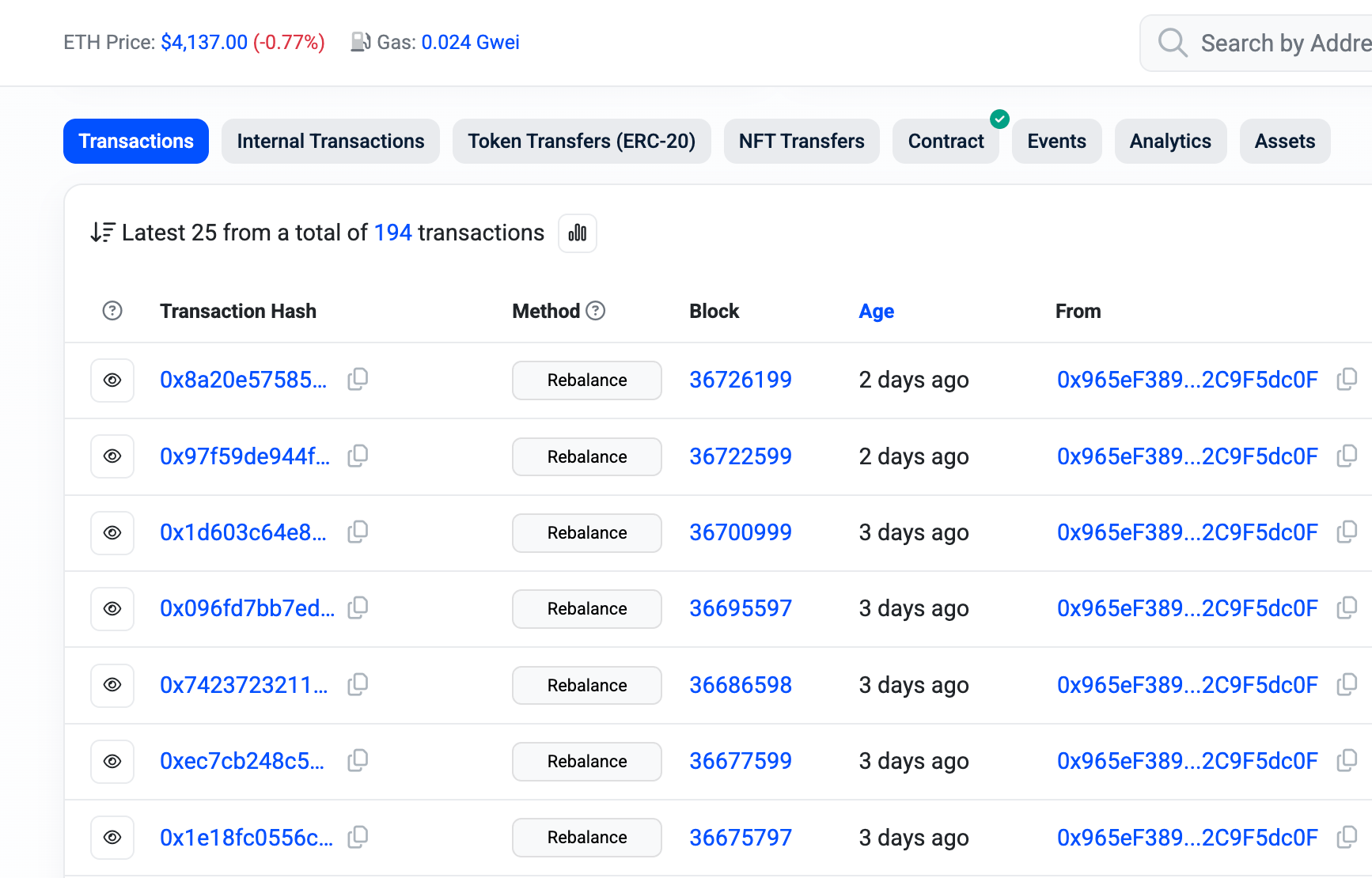Click Rebalance method badge for block 36686598
This screenshot has height=878, width=1372.
586,686
